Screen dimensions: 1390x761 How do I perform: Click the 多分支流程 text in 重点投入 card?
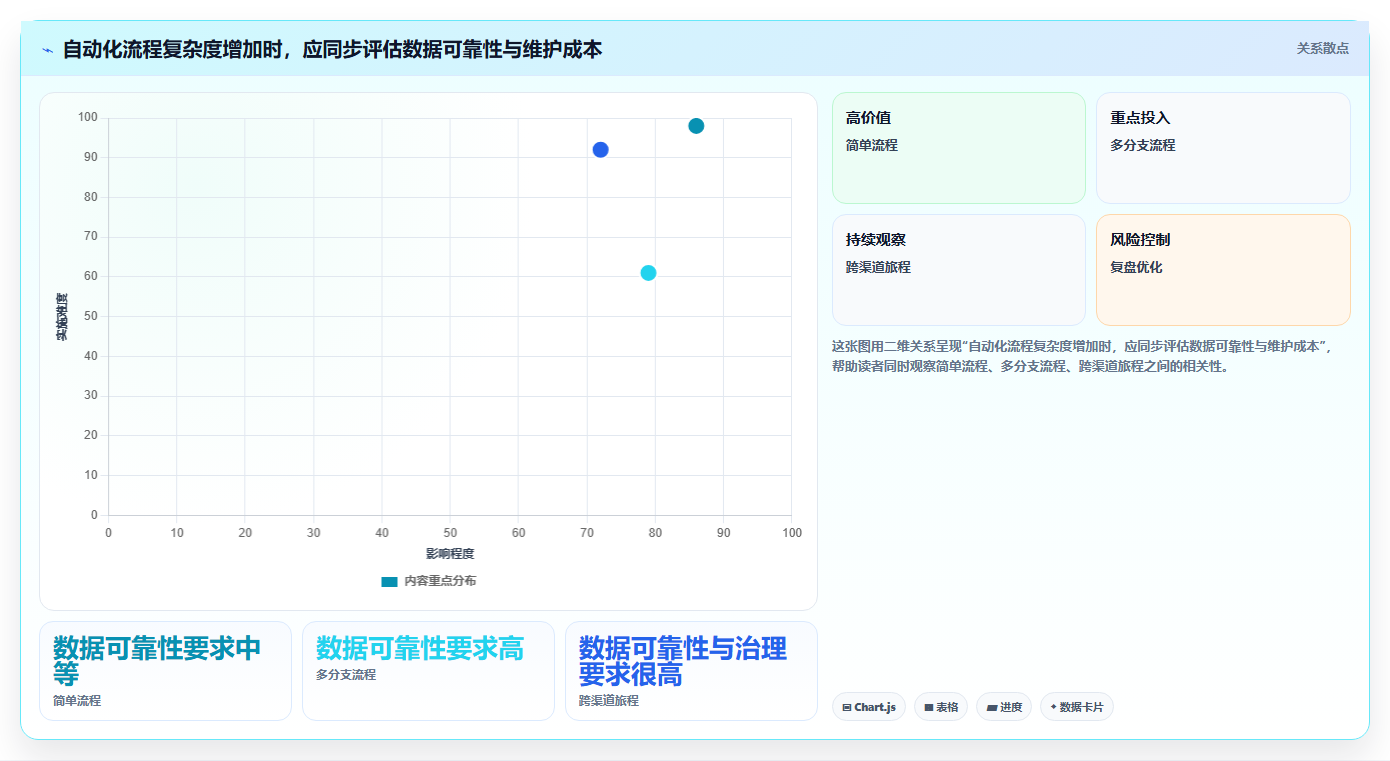(x=1143, y=146)
